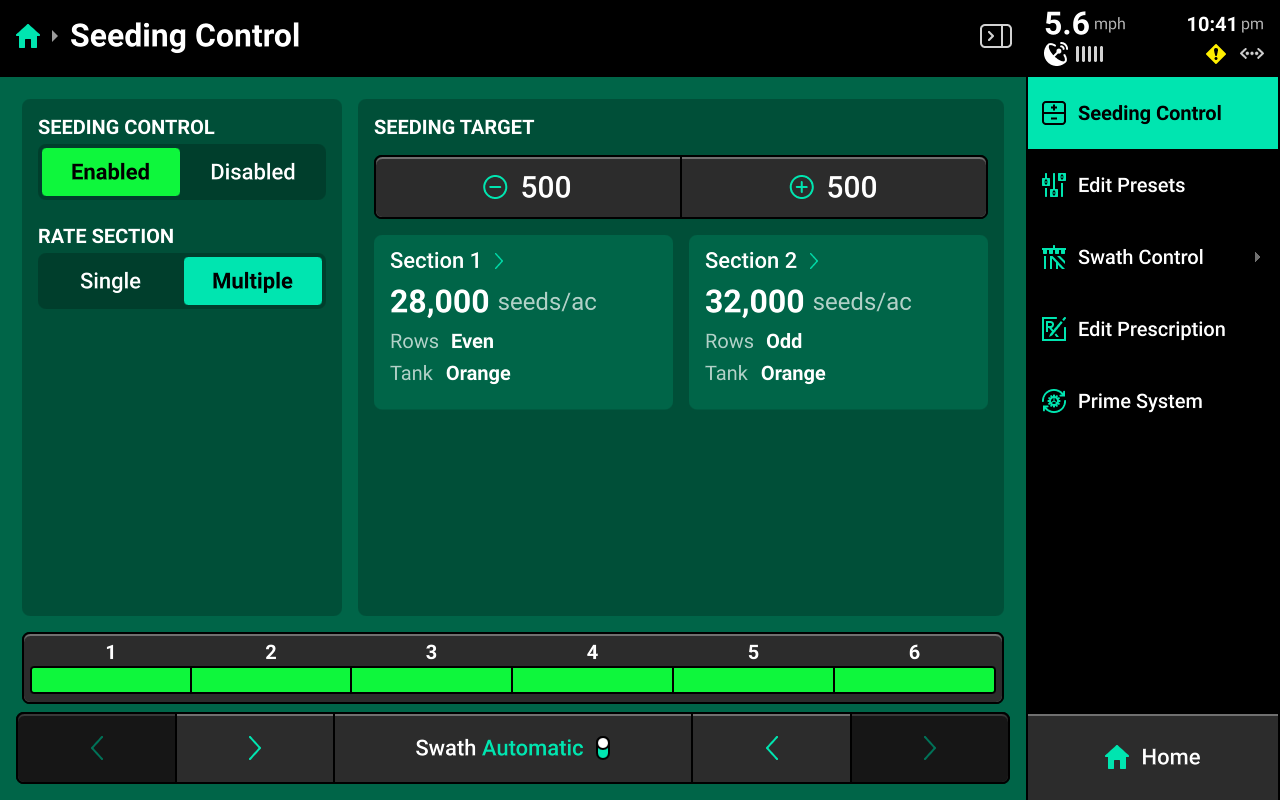This screenshot has width=1280, height=800.
Task: Click the RATE SECTION heading
Action: pos(106,236)
